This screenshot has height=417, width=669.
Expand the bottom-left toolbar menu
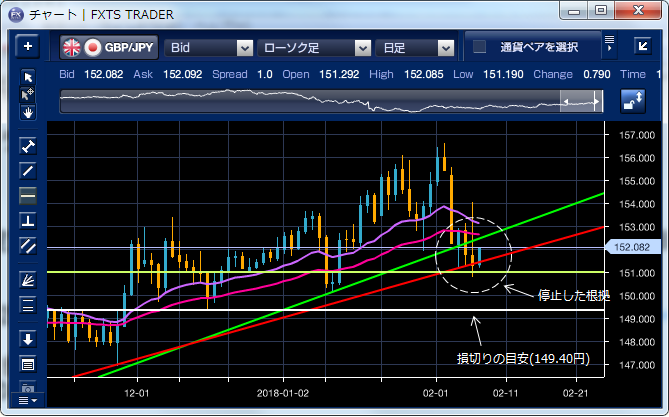pyautogui.click(x=28, y=400)
